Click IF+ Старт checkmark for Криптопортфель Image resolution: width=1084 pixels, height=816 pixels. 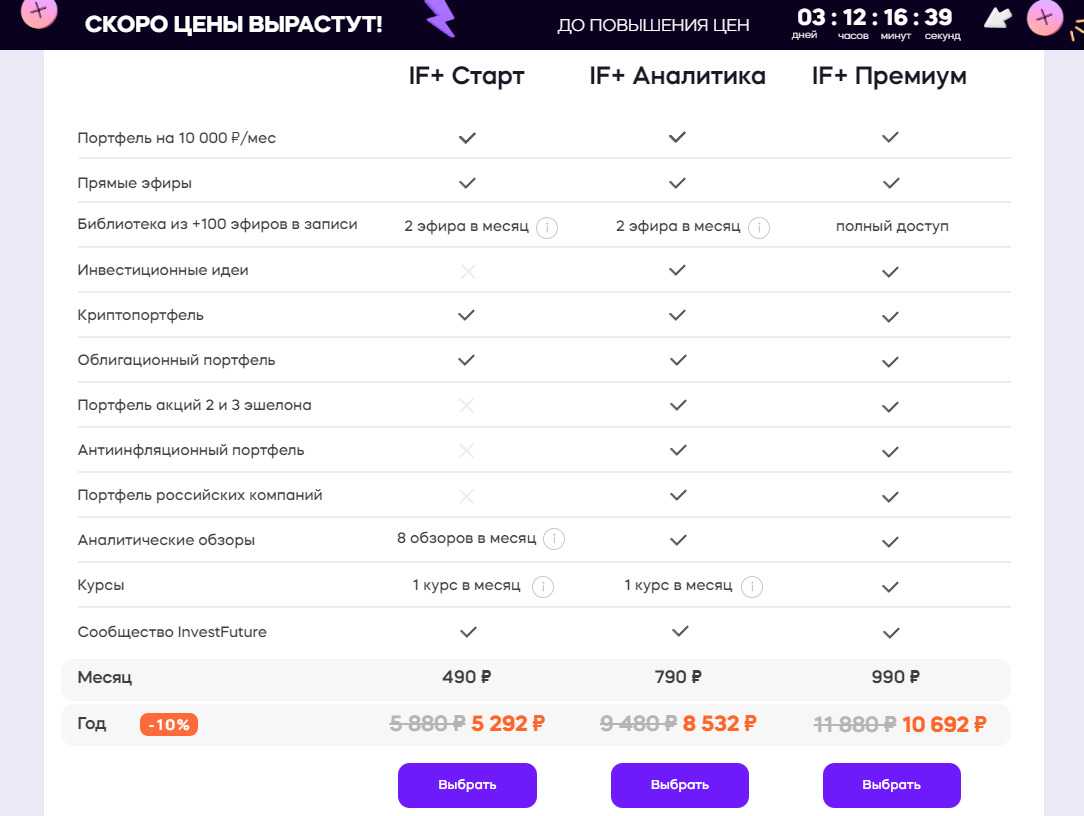coord(466,315)
